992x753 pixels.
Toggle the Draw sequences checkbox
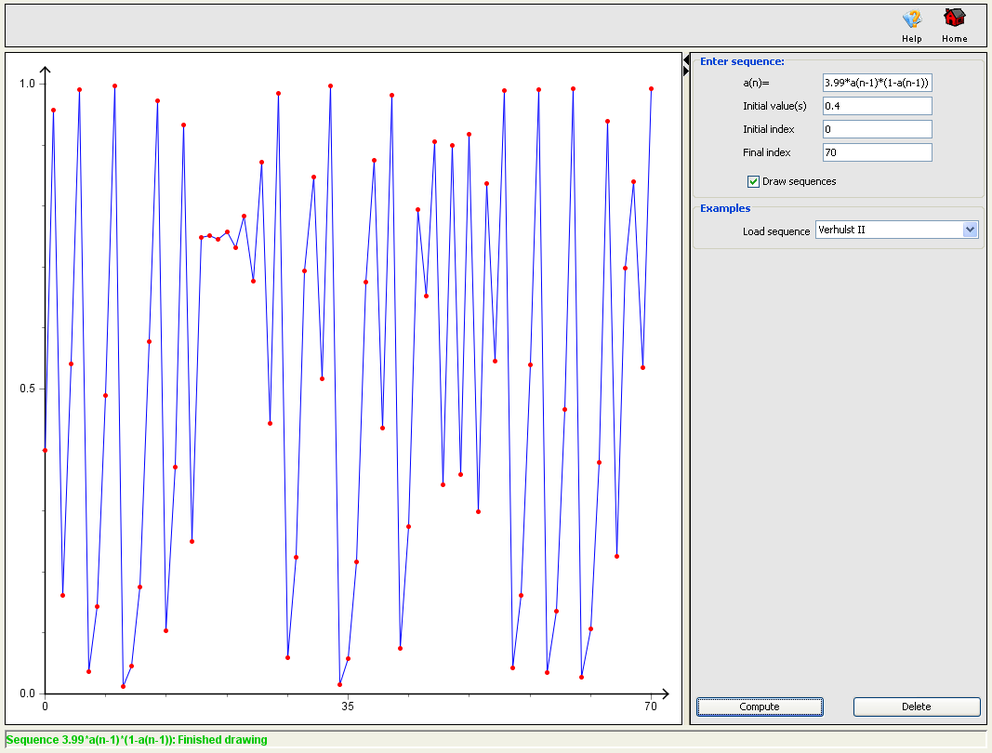[x=754, y=182]
